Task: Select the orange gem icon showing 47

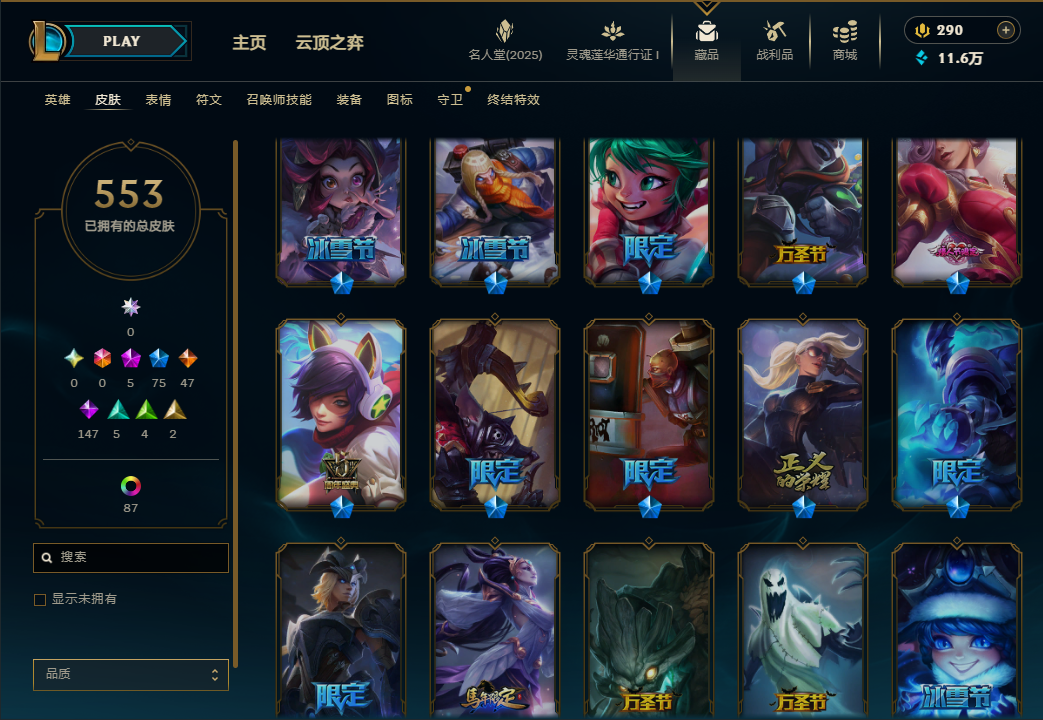Action: (188, 358)
